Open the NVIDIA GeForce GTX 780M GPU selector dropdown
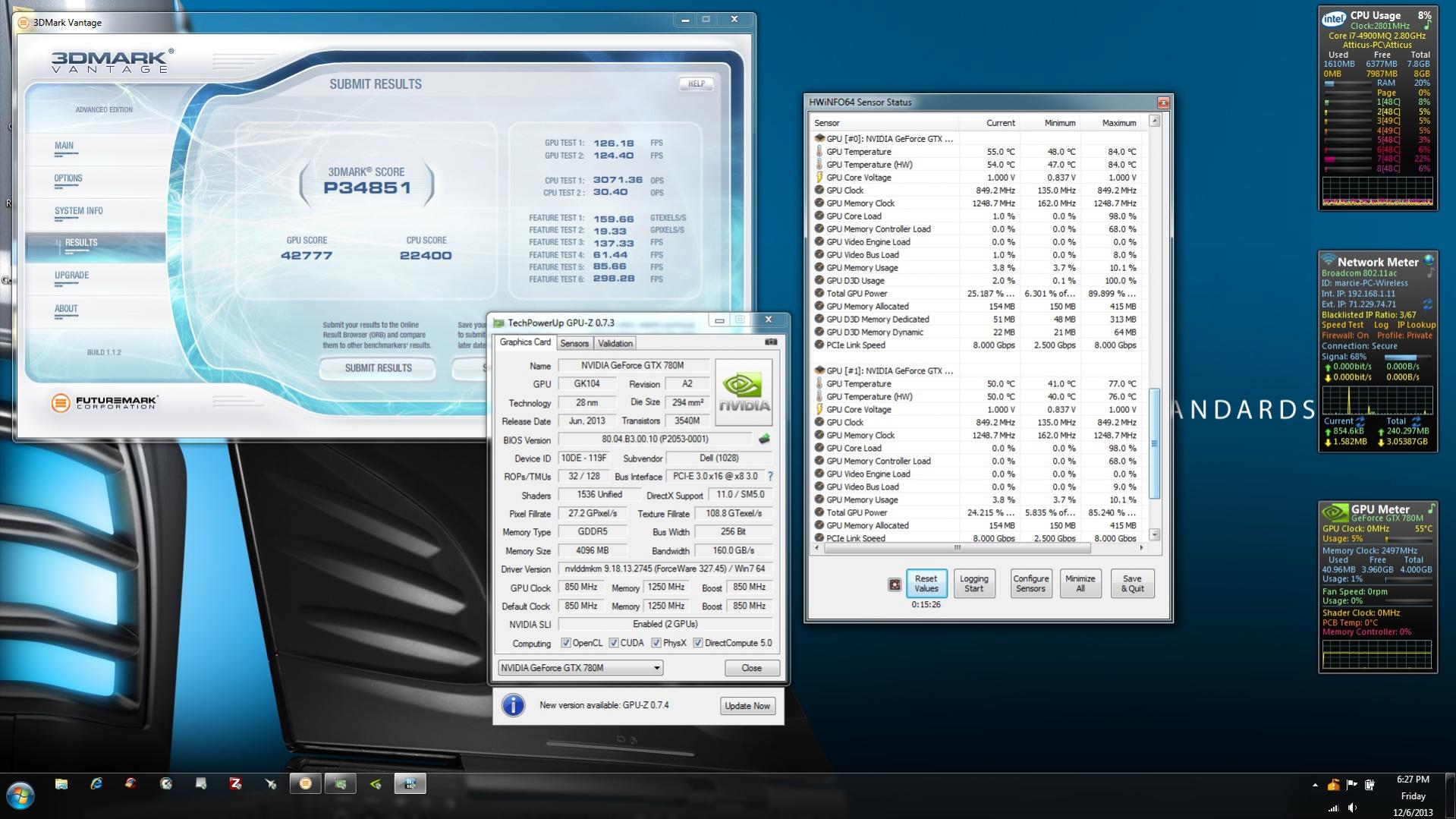Screen dimensions: 1456x819 (580, 668)
